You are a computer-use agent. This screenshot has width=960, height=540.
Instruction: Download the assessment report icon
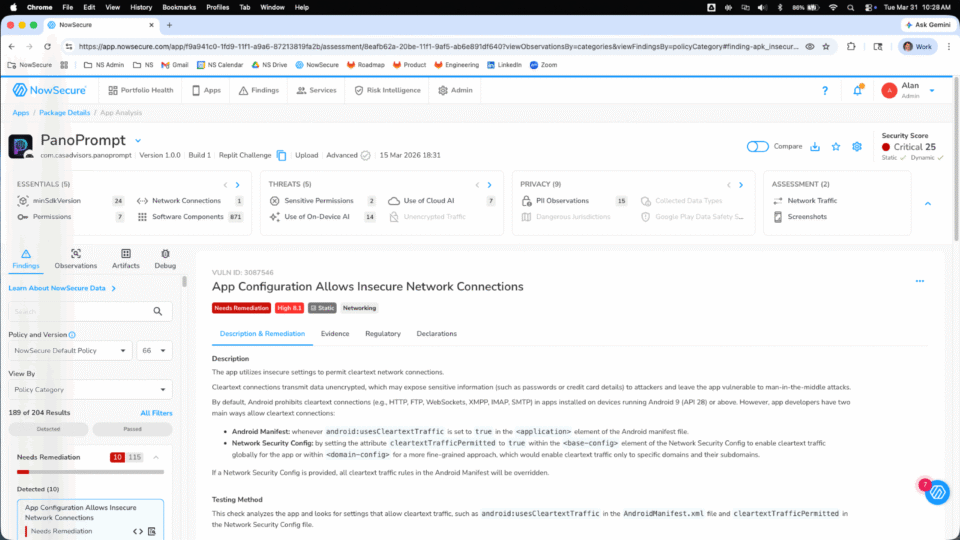(815, 147)
